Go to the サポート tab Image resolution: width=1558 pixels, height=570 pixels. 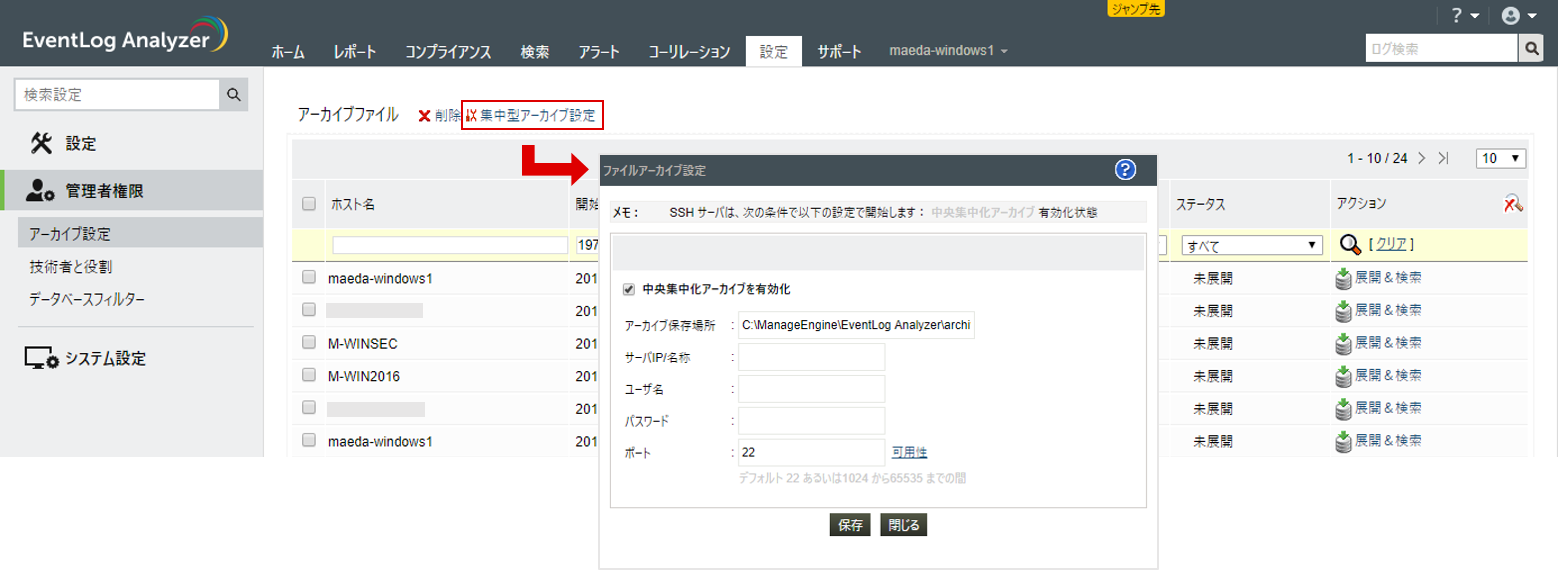(839, 52)
